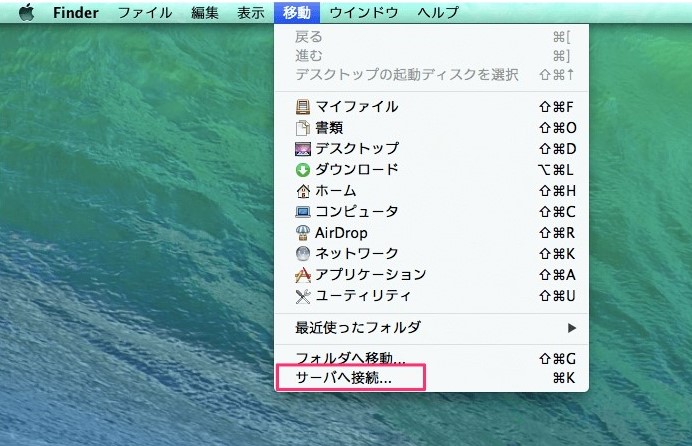Open the 編集 menu
Viewport: 692px width, 446px height.
[205, 12]
